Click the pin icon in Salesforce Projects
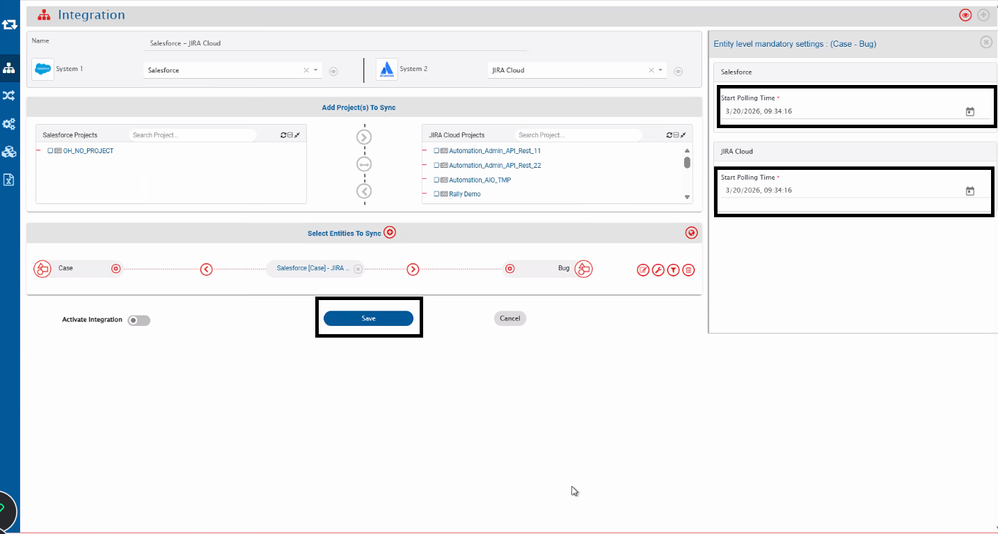This screenshot has width=998, height=534. (297, 135)
